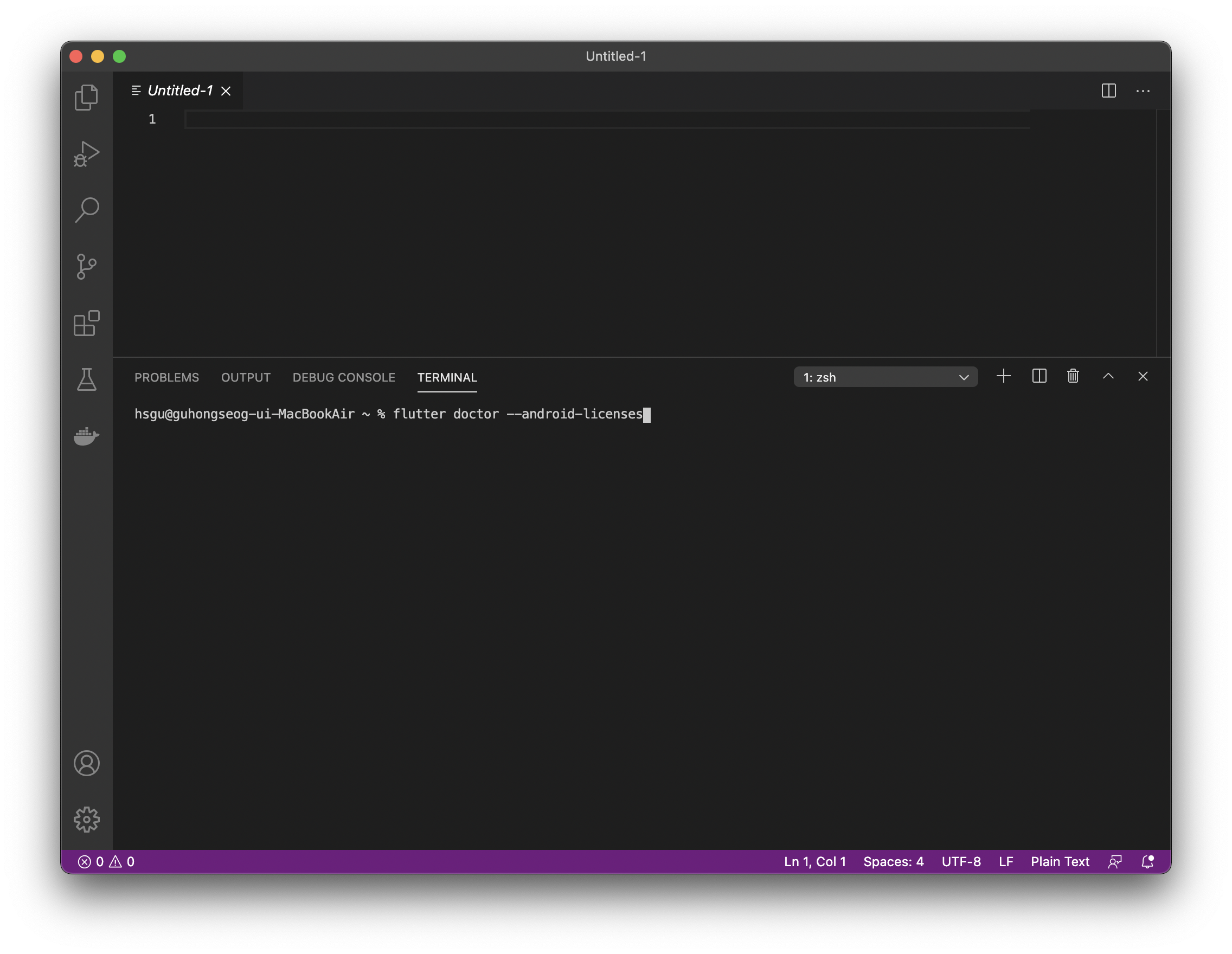Open the Source Control view
1232x954 pixels.
point(86,267)
